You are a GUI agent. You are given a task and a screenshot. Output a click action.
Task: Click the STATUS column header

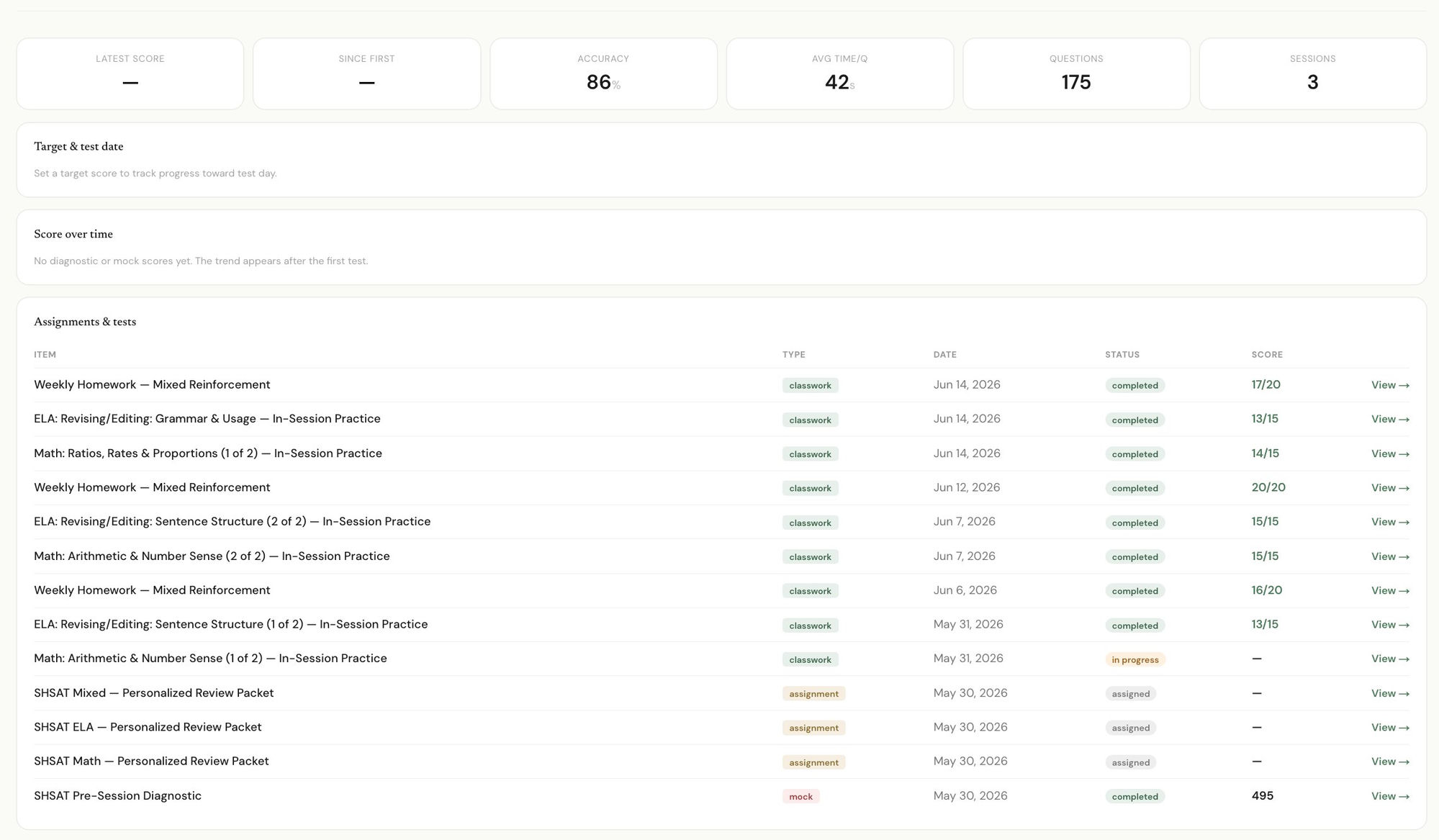(1122, 355)
